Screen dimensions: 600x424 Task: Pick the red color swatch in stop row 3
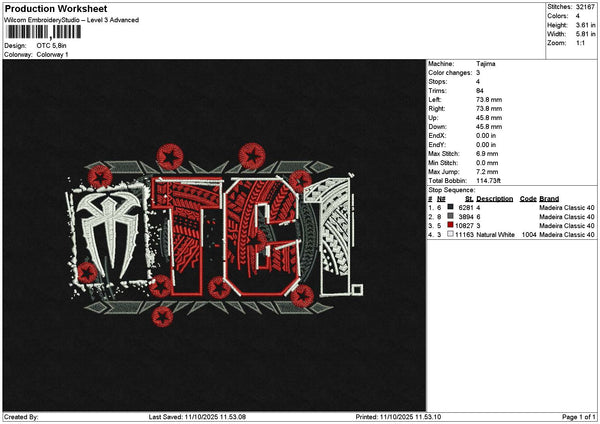point(450,225)
